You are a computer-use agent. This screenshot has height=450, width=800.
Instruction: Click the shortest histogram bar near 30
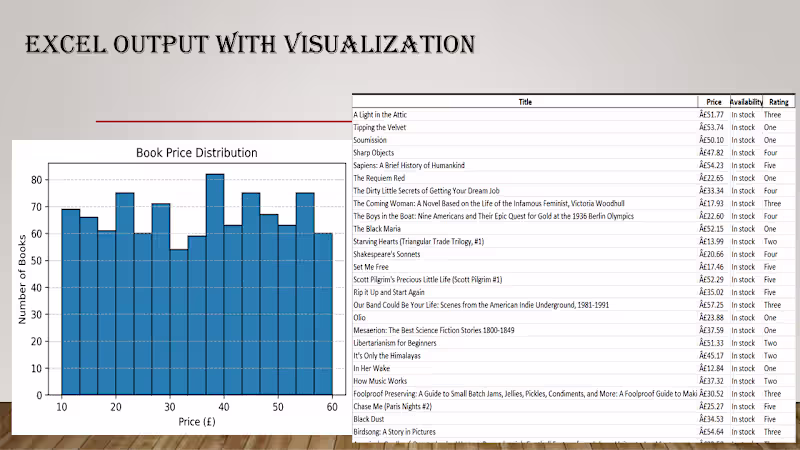tap(179, 322)
